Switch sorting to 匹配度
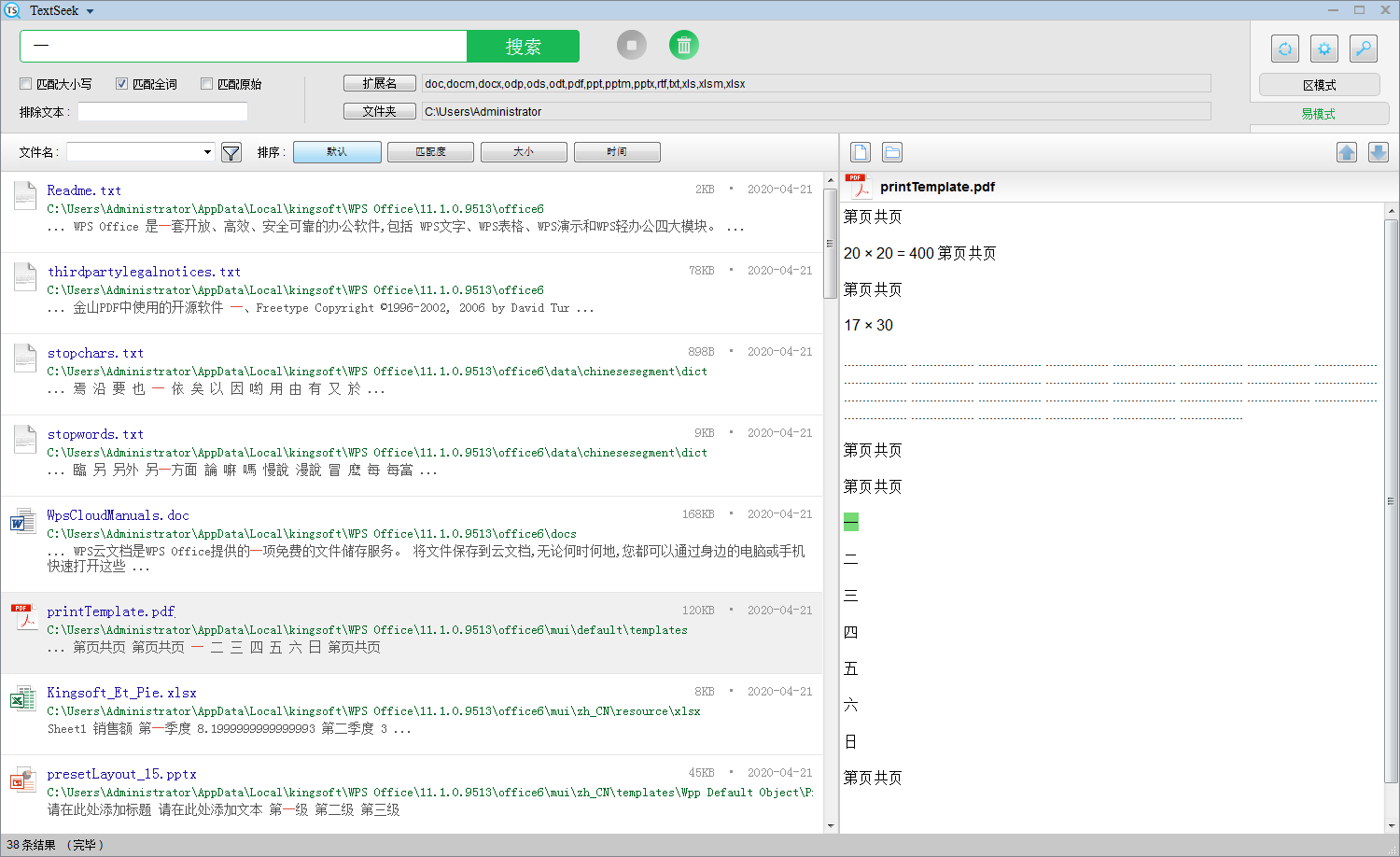 [430, 151]
